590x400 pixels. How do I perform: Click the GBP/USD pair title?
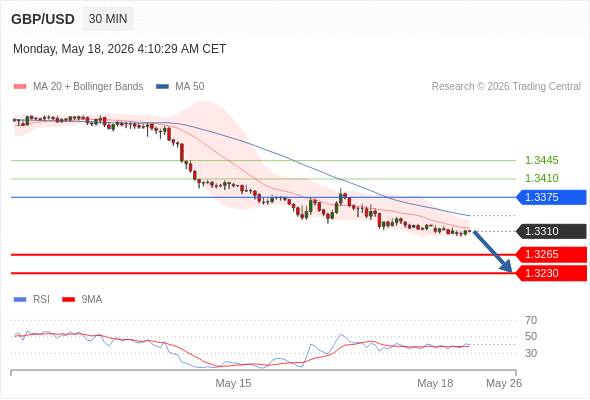[x=43, y=19]
